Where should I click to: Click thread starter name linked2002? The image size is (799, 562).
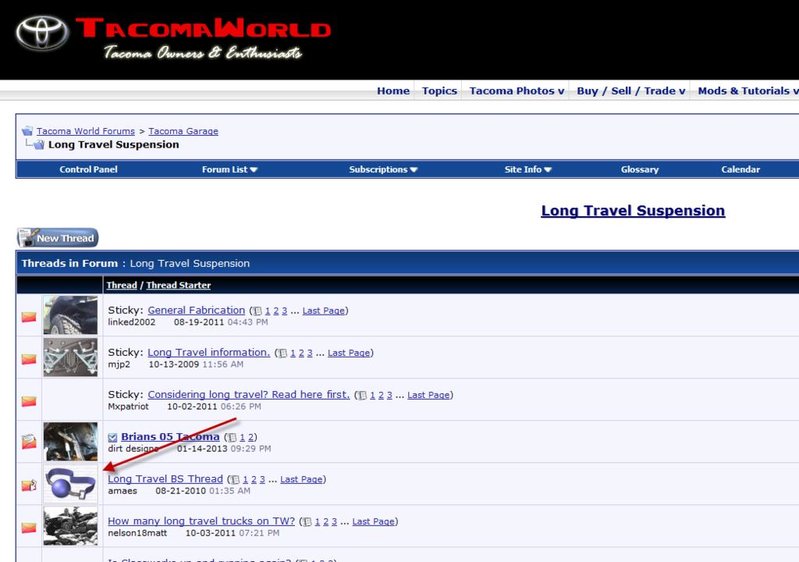[x=131, y=322]
